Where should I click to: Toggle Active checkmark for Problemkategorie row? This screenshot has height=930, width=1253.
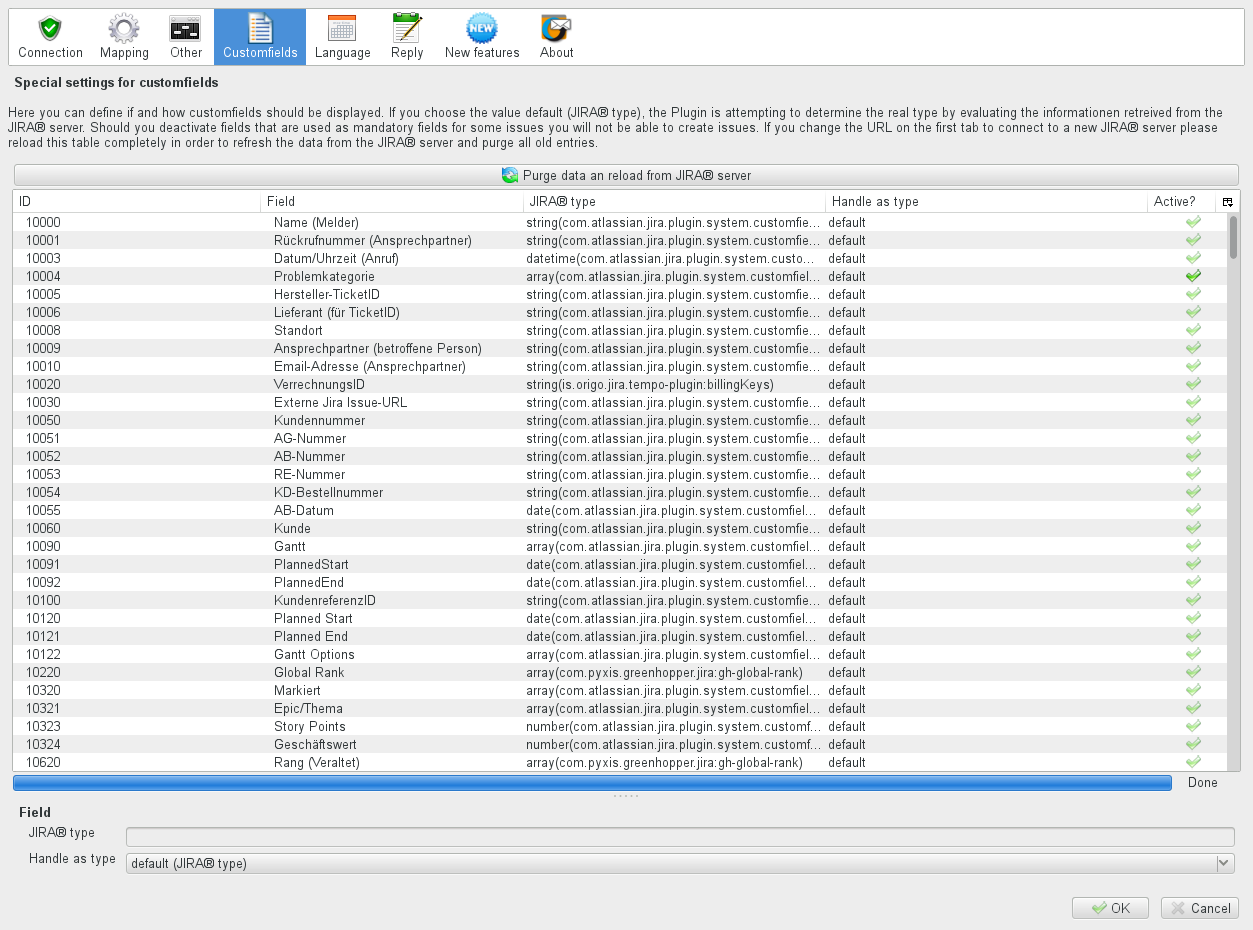(1193, 276)
